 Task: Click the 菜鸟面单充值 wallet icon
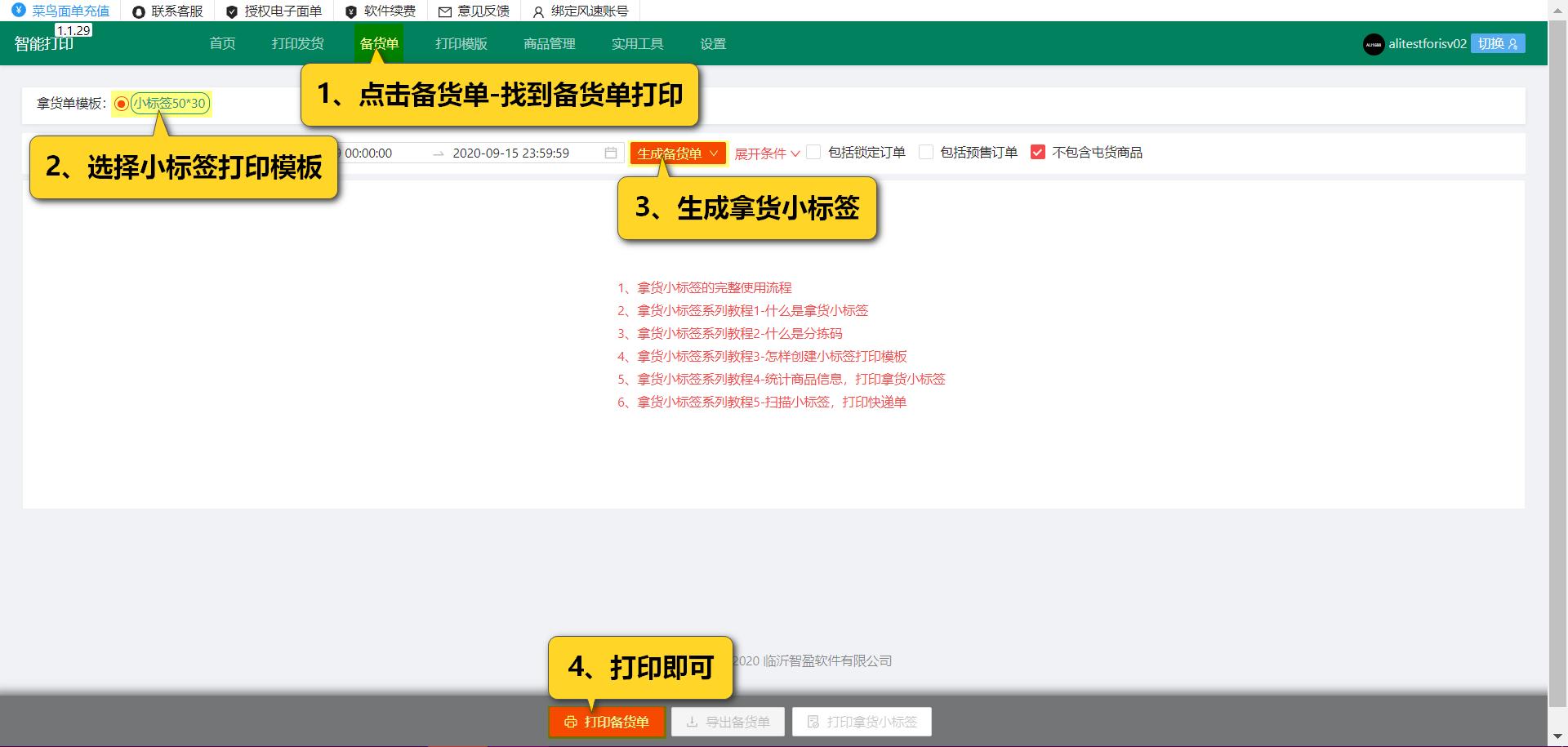(18, 11)
